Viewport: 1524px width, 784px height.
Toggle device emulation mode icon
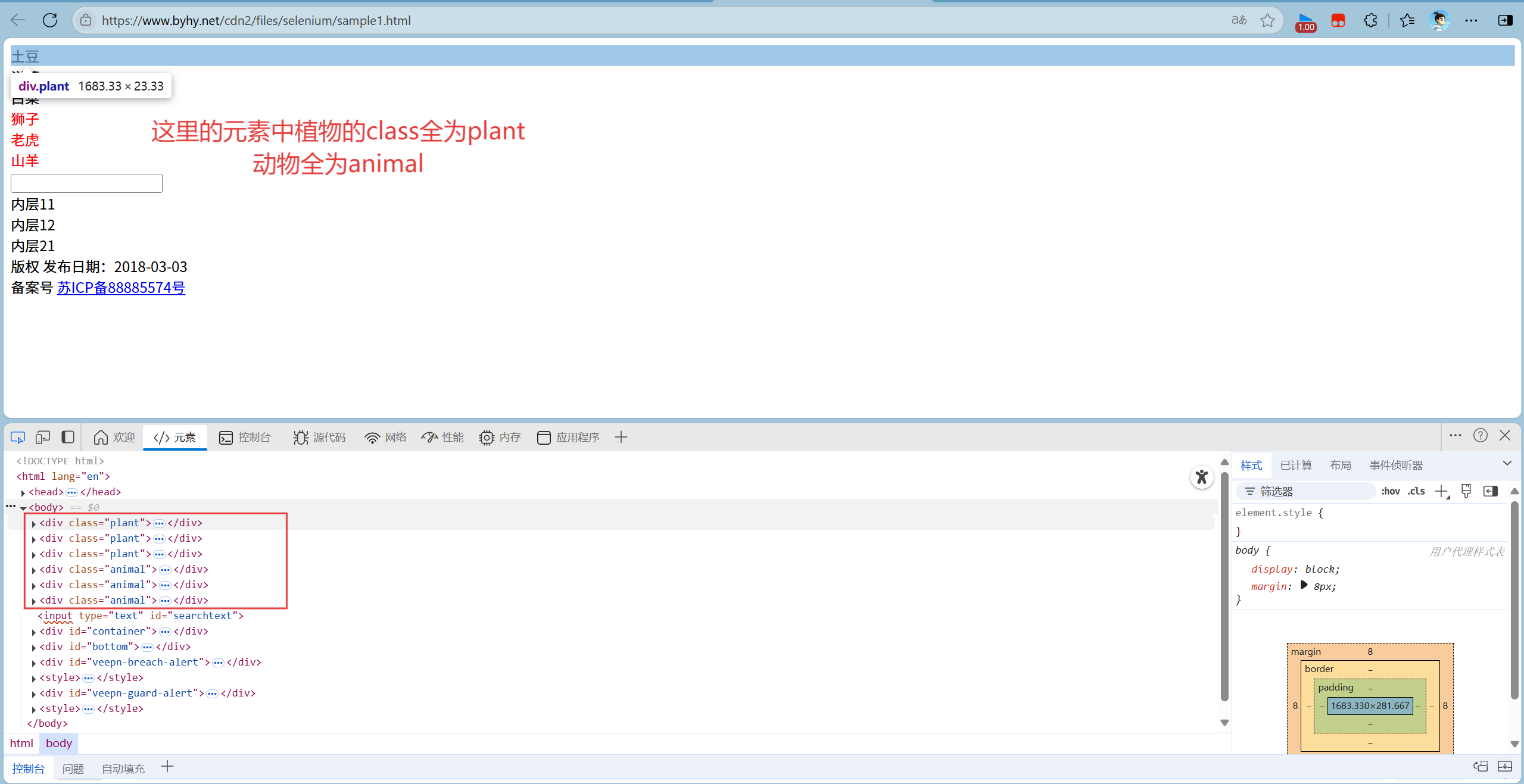tap(42, 438)
